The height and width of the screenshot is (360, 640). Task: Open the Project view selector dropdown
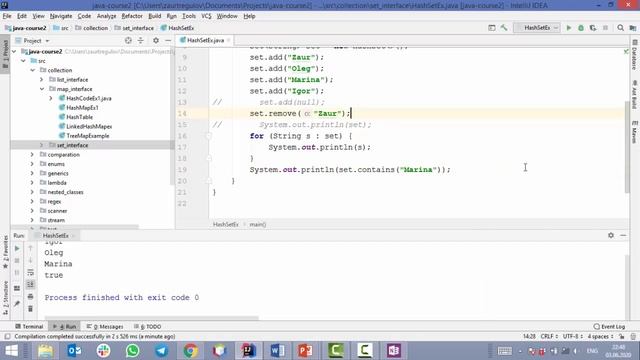click(x=32, y=40)
